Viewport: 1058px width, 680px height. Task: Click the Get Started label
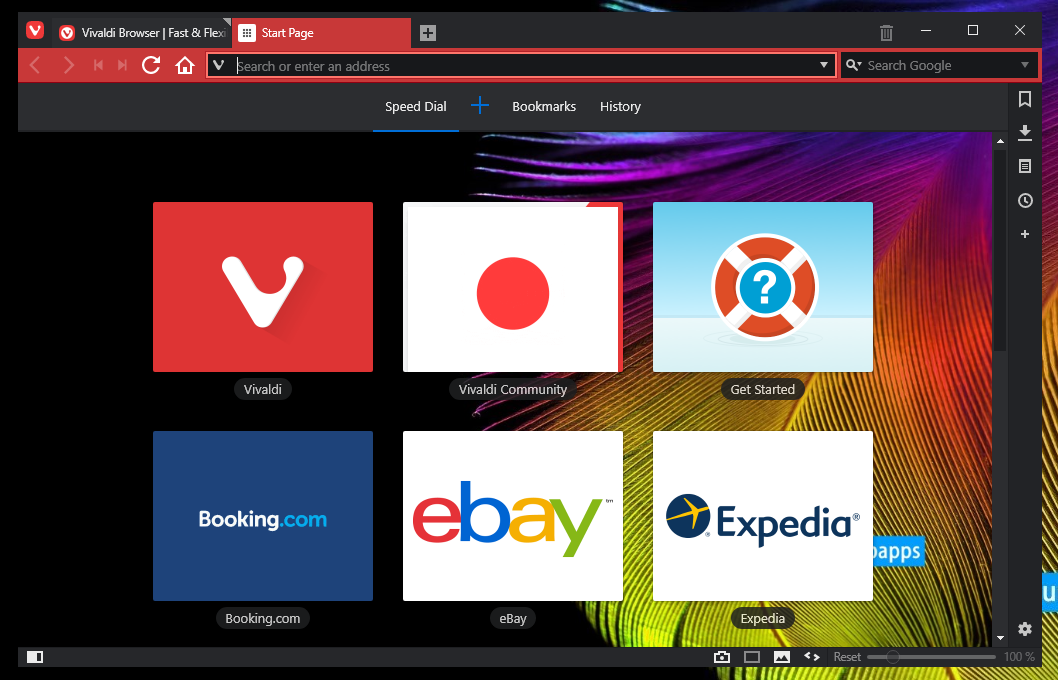pos(762,389)
